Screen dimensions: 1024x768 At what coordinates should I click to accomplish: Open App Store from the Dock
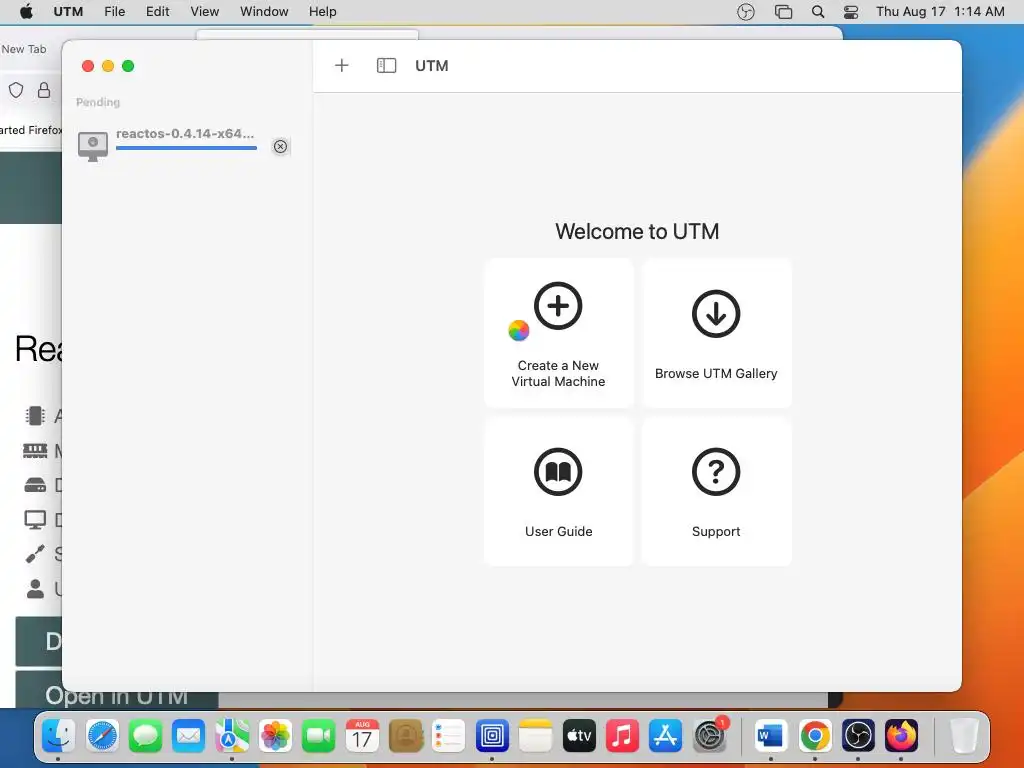point(665,736)
